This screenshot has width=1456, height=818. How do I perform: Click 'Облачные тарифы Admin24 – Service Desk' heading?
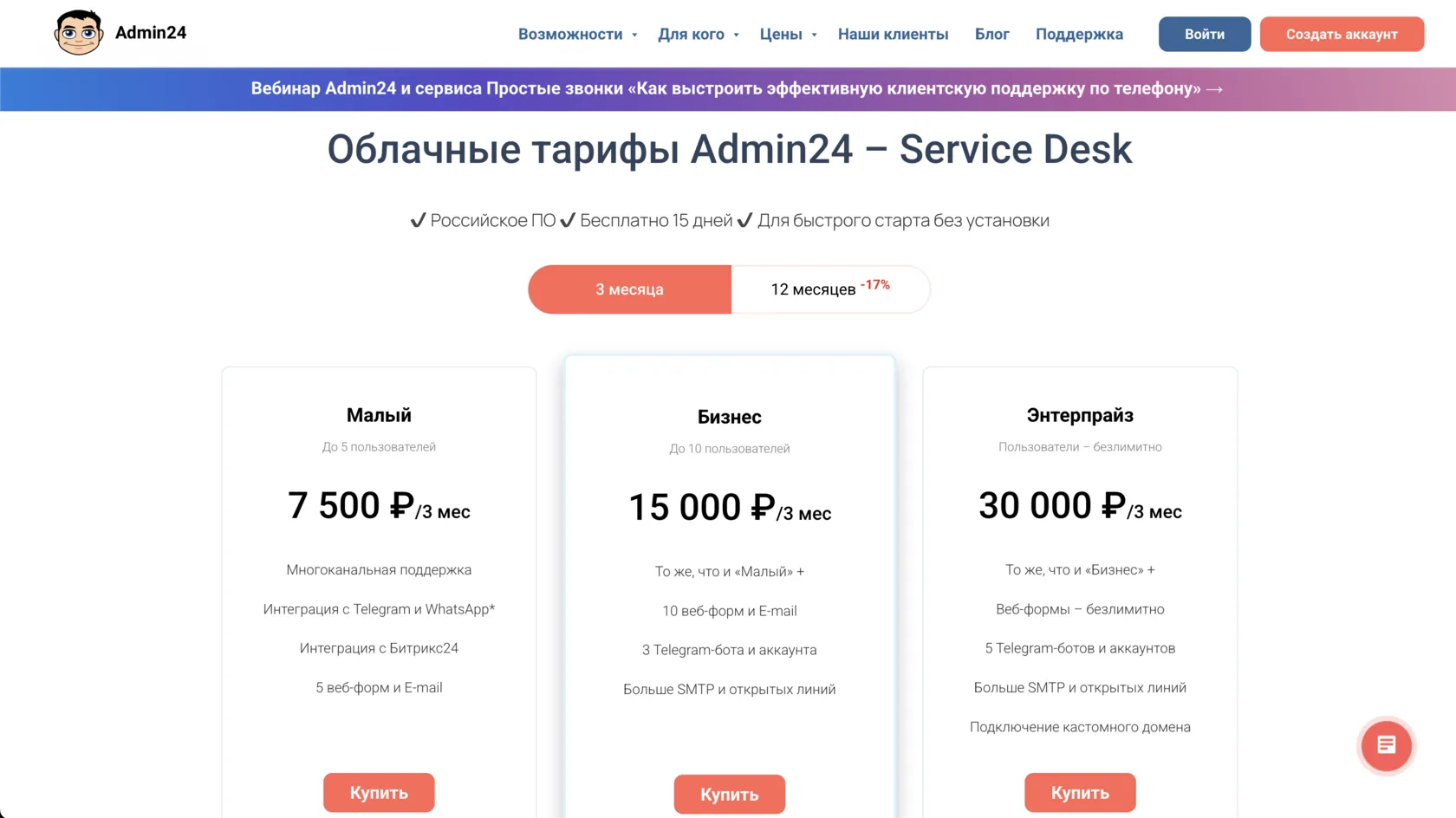pyautogui.click(x=730, y=149)
